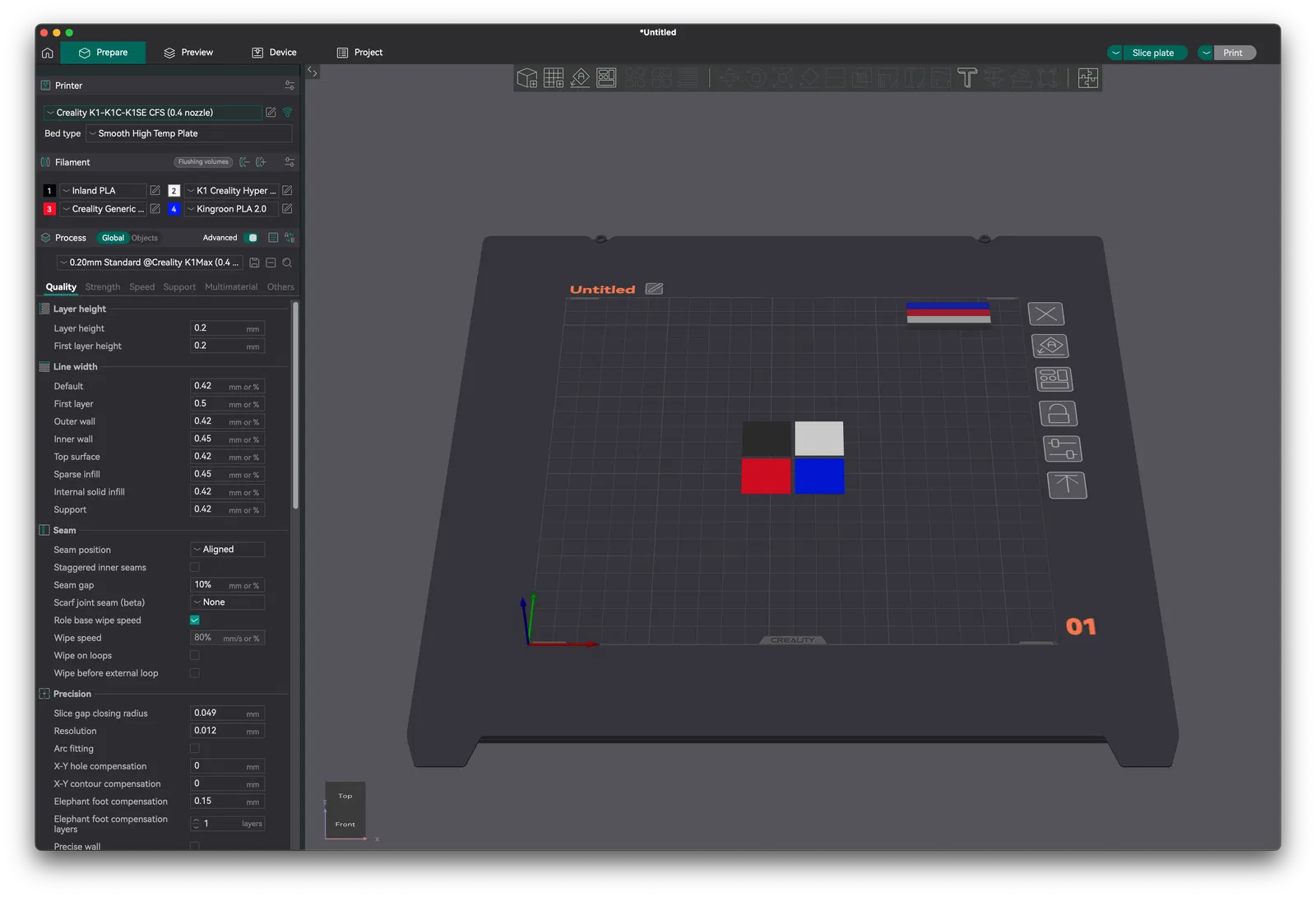Image resolution: width=1316 pixels, height=897 pixels.
Task: Click the lock icon beside the plate
Action: [x=1059, y=413]
